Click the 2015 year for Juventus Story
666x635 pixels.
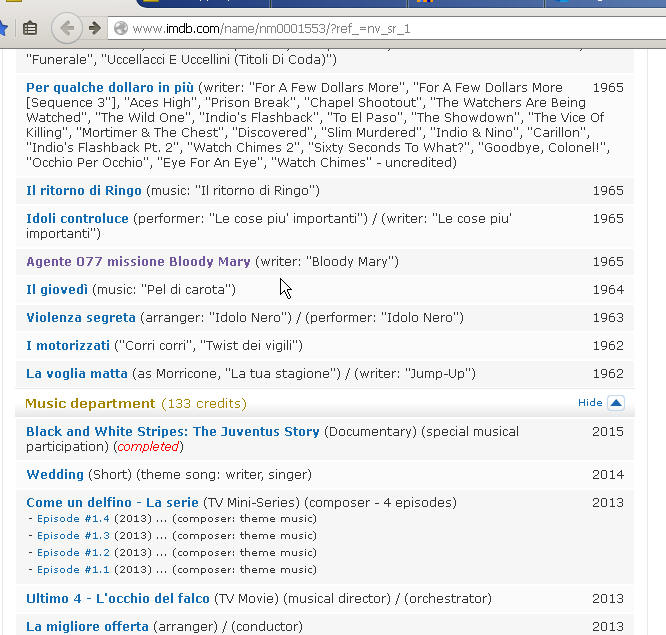[608, 432]
